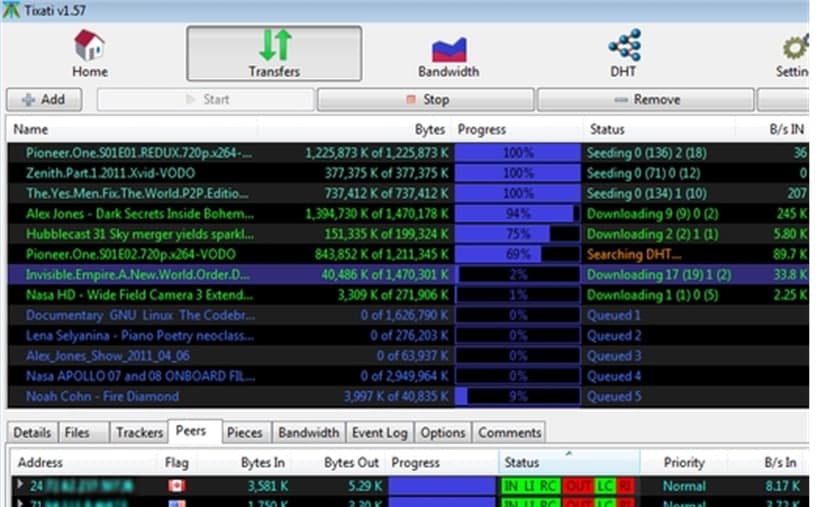Switch to the Details tab
Viewport: 817px width, 507px height.
tap(32, 432)
